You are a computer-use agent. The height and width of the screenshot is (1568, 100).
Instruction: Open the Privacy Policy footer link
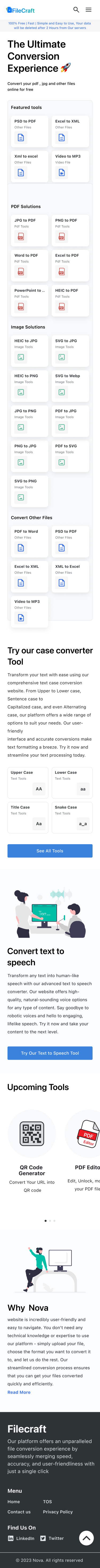coord(58,1490)
